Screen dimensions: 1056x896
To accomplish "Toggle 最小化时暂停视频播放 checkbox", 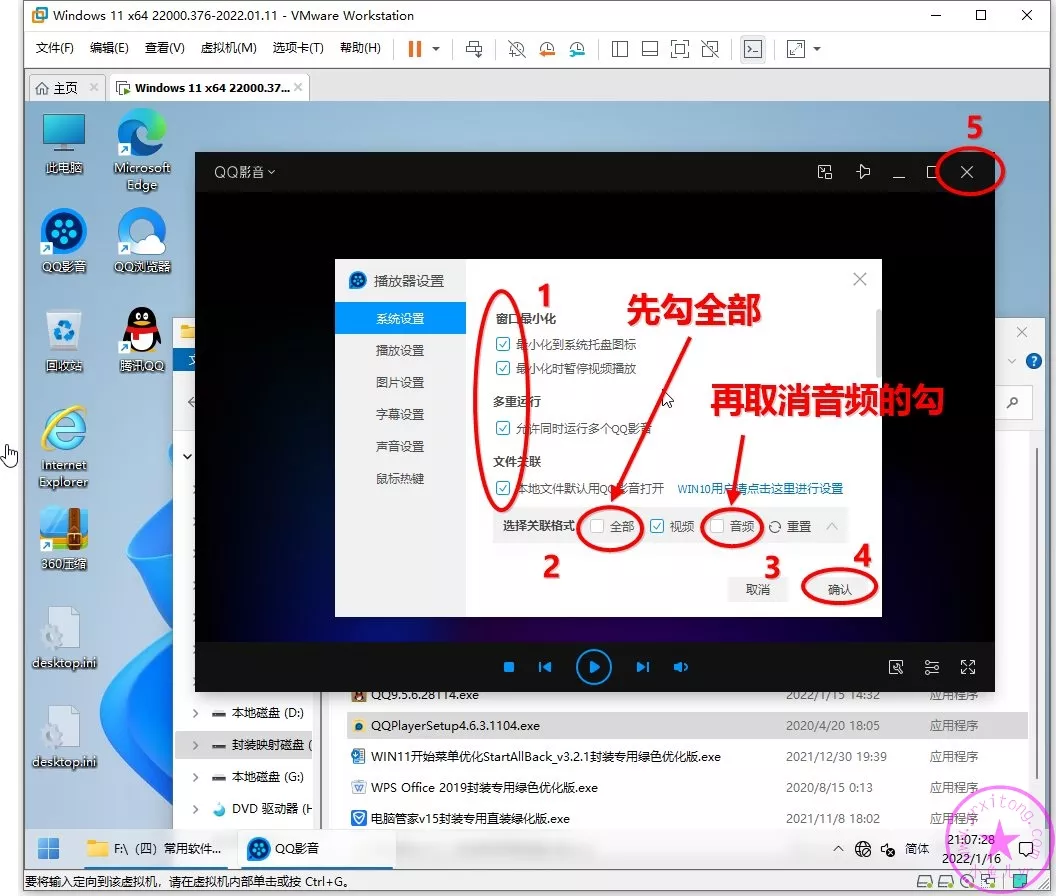I will 504,368.
